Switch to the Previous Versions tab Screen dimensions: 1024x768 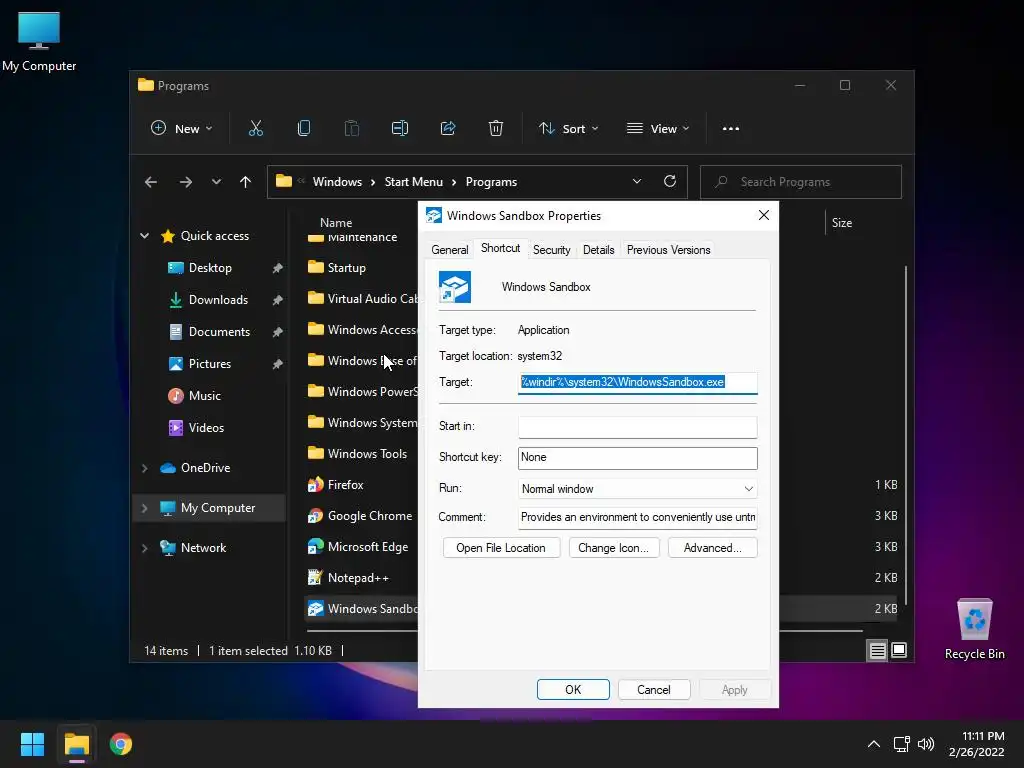[x=668, y=249]
